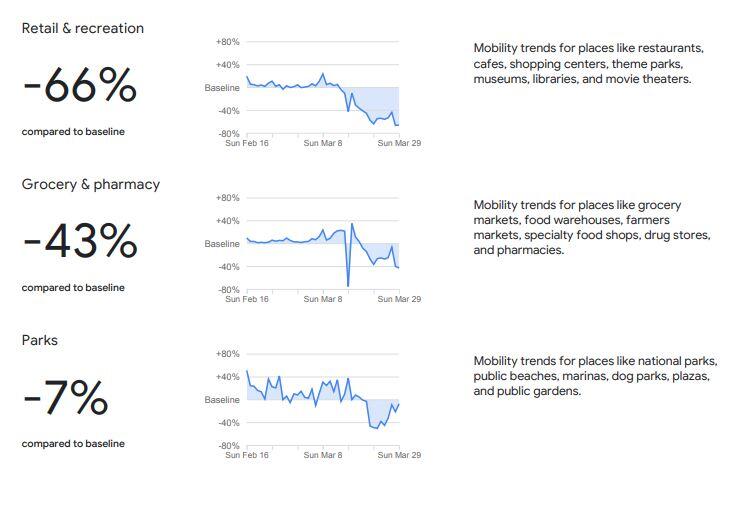Click "compared to baseline" under -66%

point(73,132)
